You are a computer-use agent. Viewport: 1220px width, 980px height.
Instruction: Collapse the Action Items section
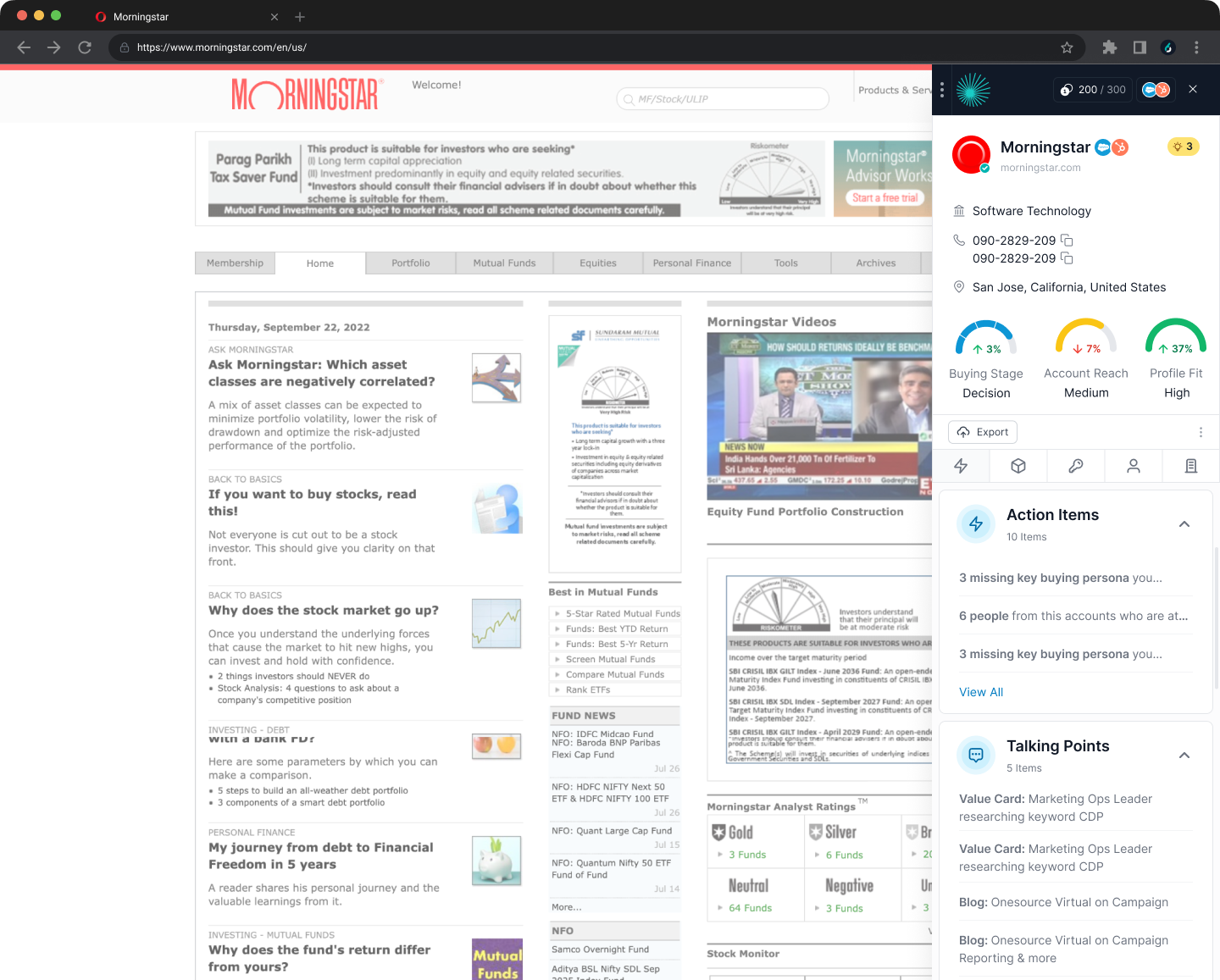tap(1184, 524)
